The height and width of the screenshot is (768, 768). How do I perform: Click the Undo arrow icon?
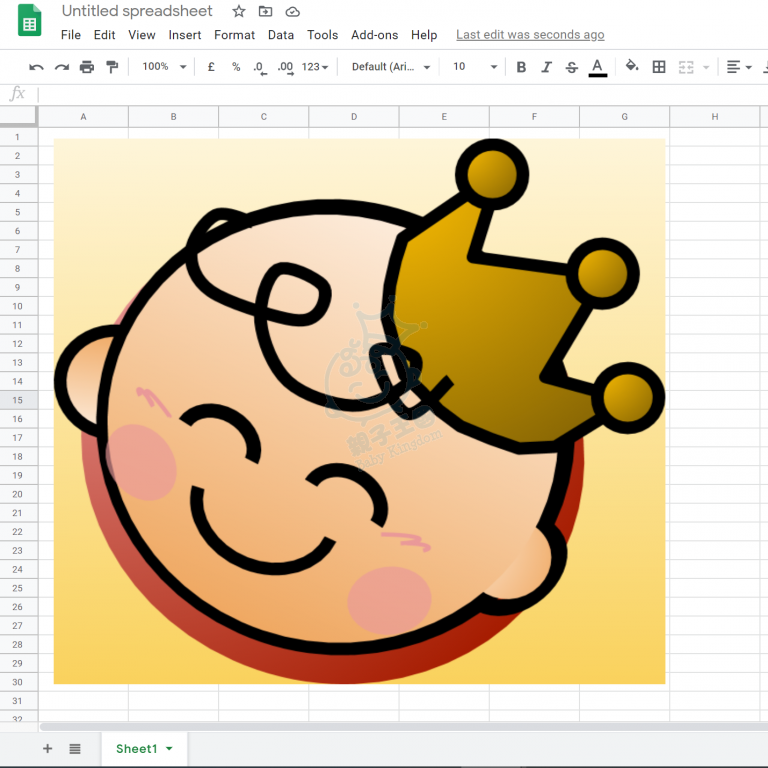point(37,67)
